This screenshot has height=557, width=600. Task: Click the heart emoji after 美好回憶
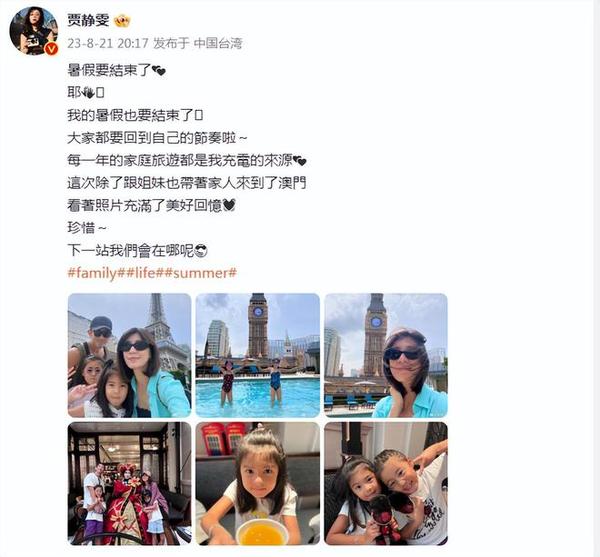[229, 206]
